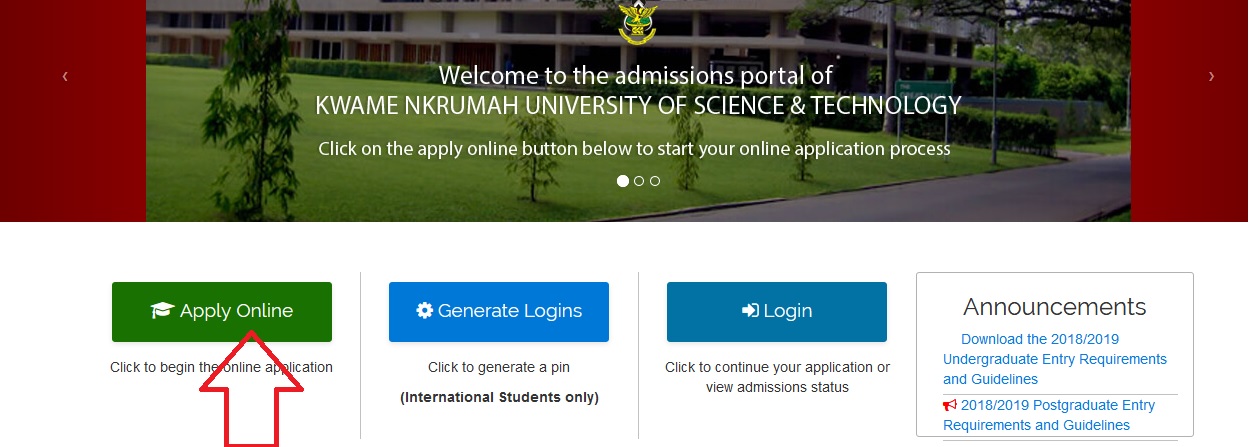Image resolution: width=1249 pixels, height=447 pixels.
Task: Advance to the next slide with the right chevron
Action: click(x=1211, y=76)
